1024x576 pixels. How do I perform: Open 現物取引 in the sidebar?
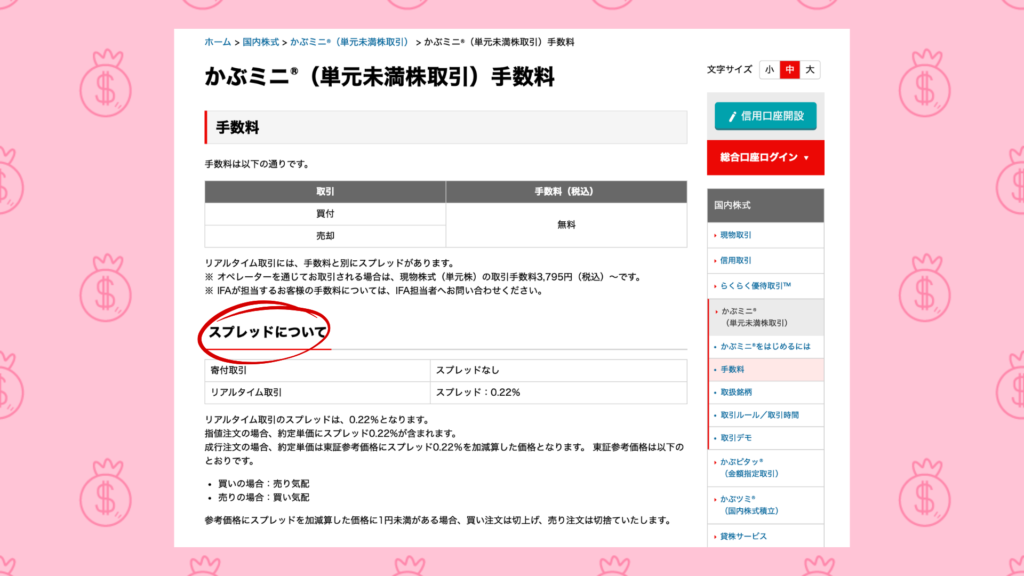click(736, 235)
